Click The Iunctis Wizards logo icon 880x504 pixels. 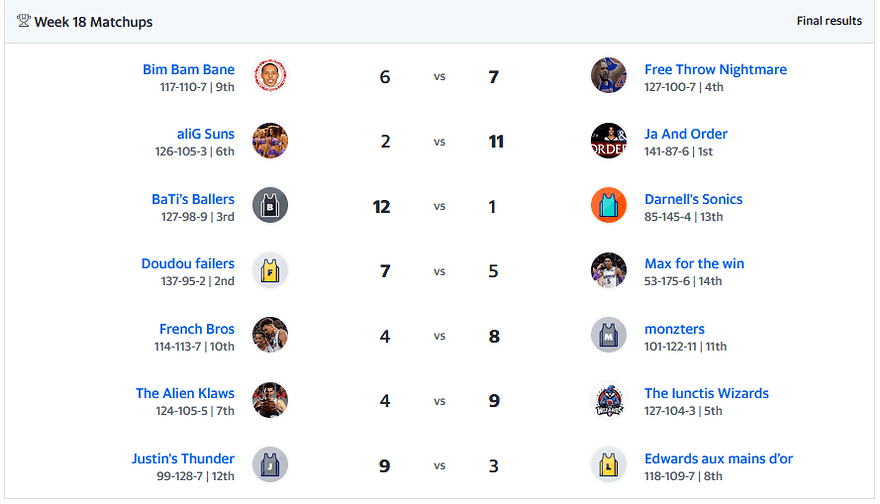609,400
